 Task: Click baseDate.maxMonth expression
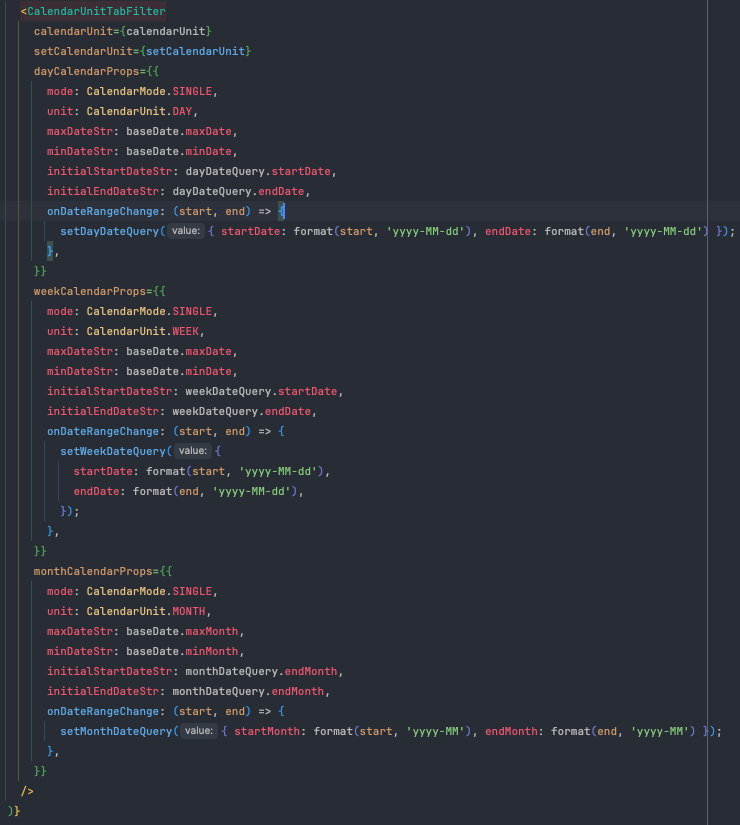click(182, 631)
